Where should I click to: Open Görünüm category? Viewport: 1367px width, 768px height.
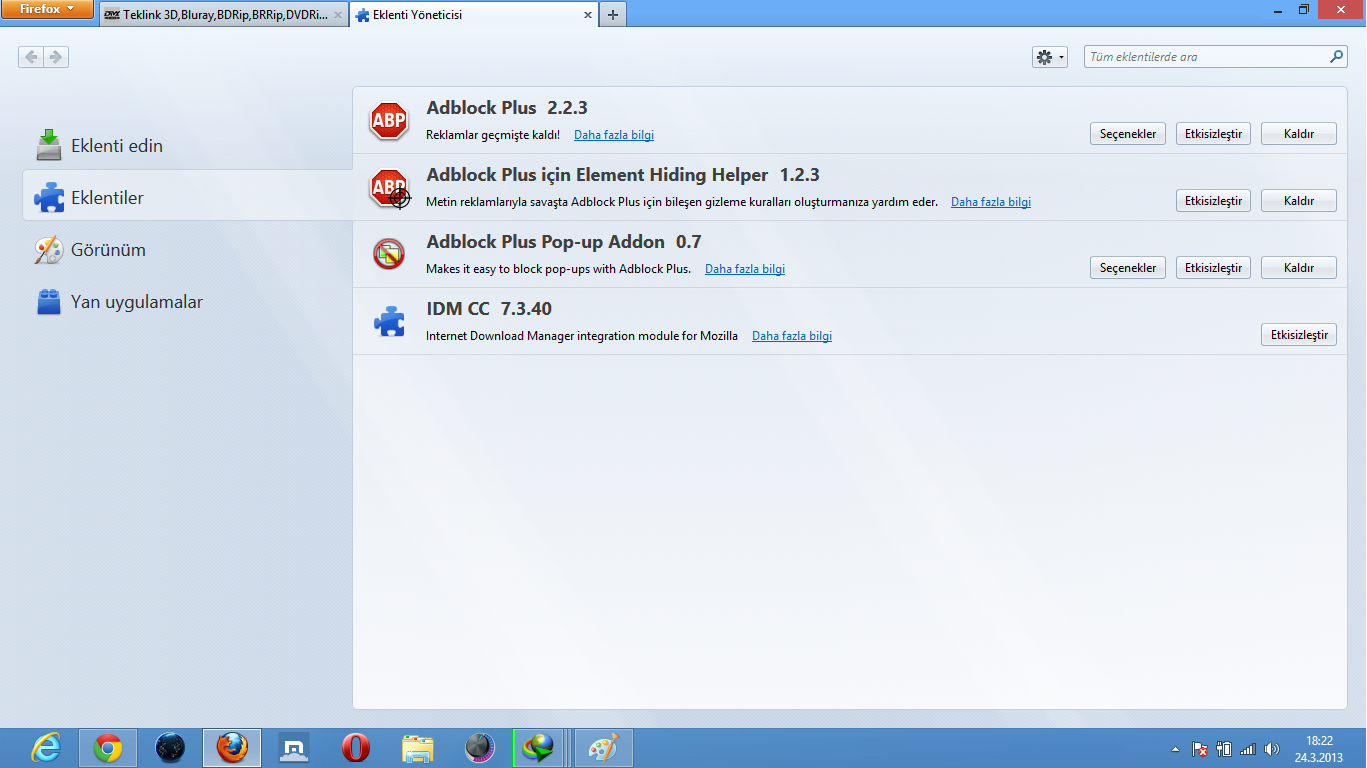tap(188, 250)
